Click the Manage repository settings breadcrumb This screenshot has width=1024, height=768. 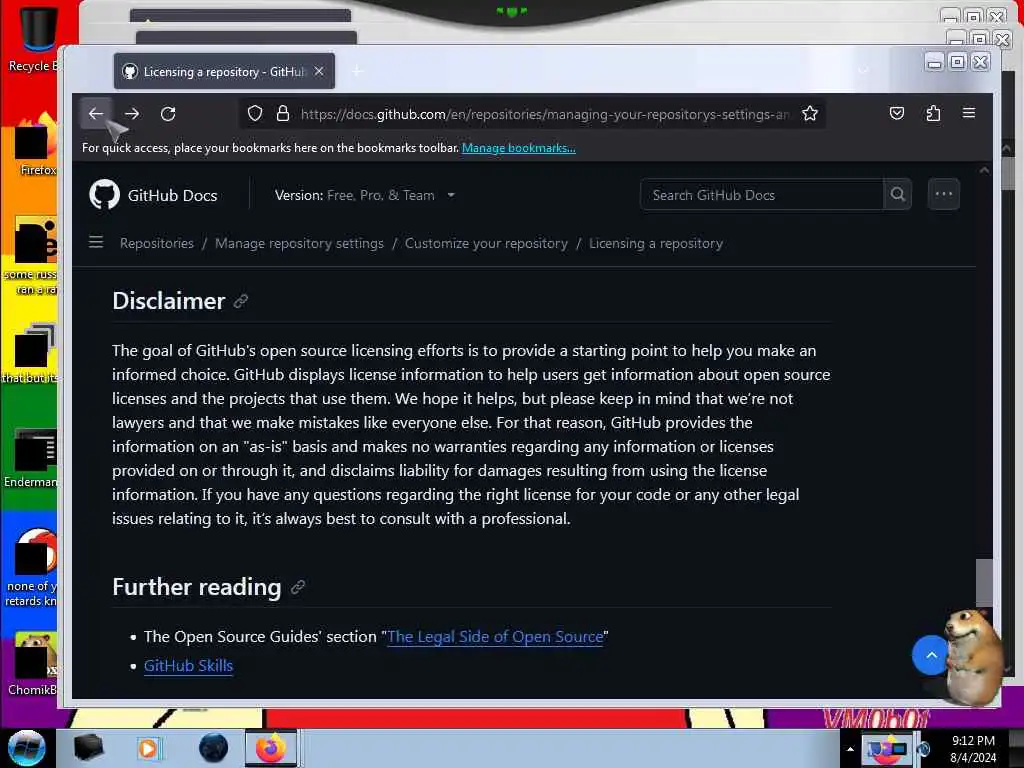[x=299, y=243]
